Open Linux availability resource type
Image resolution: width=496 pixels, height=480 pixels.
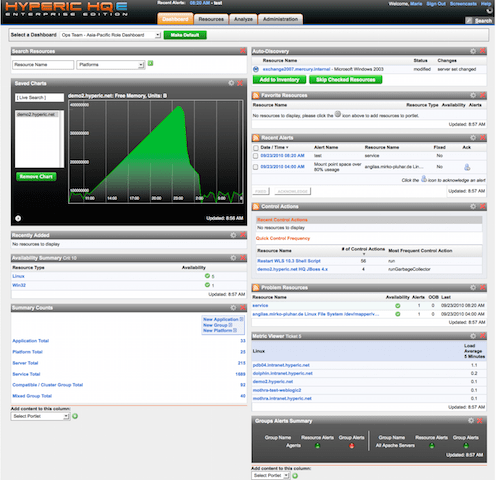pyautogui.click(x=18, y=276)
